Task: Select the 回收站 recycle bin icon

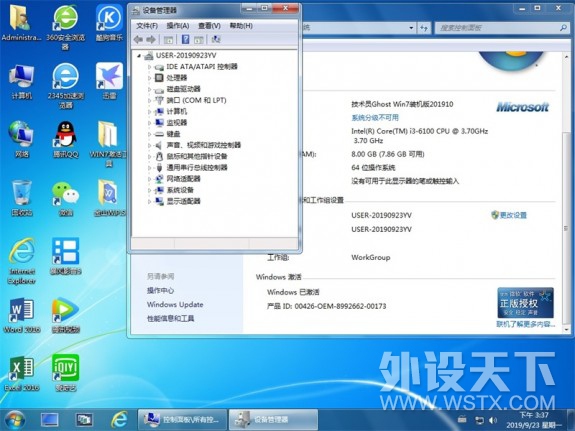Action: 22,197
